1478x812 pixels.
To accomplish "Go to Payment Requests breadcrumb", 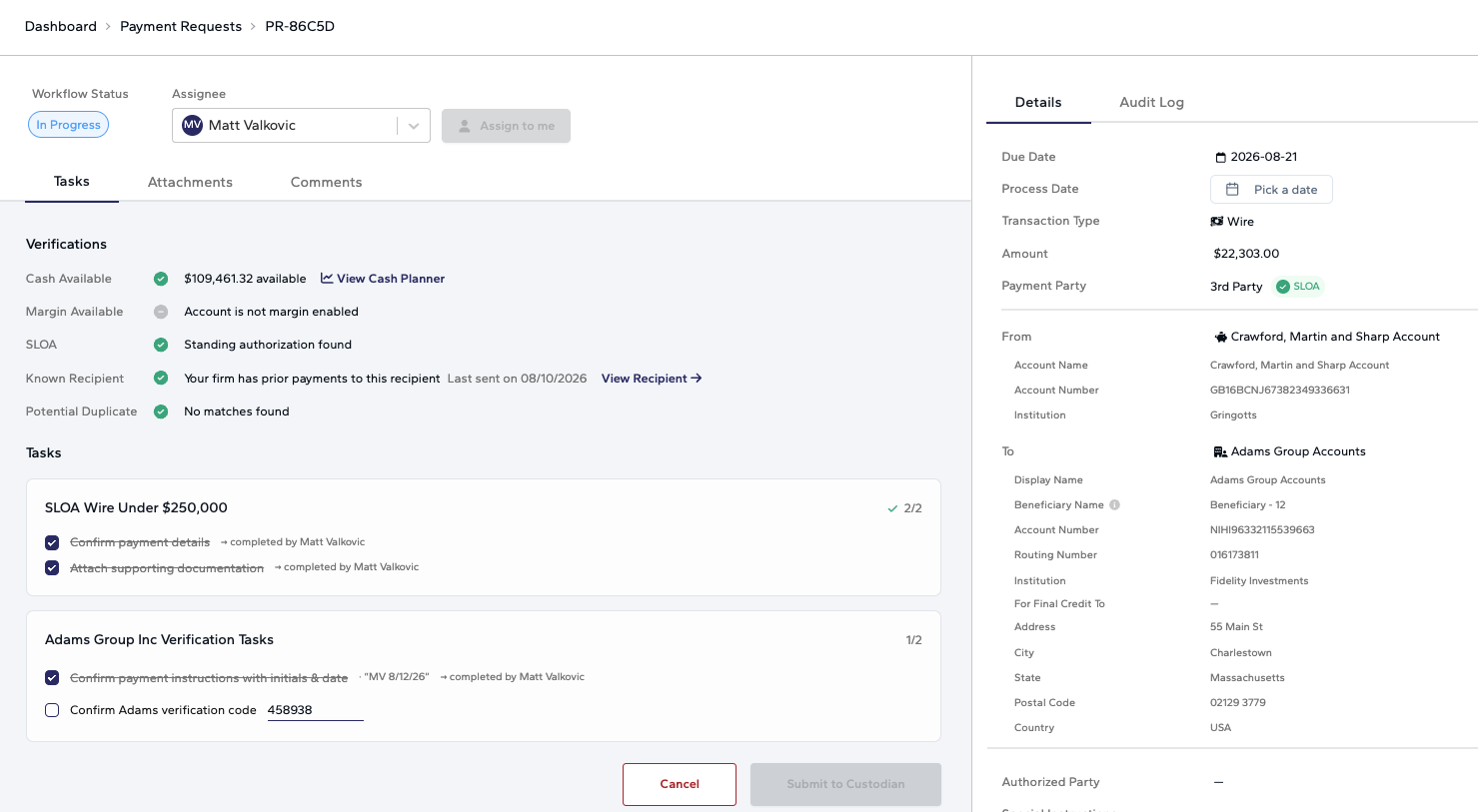I will [x=181, y=26].
